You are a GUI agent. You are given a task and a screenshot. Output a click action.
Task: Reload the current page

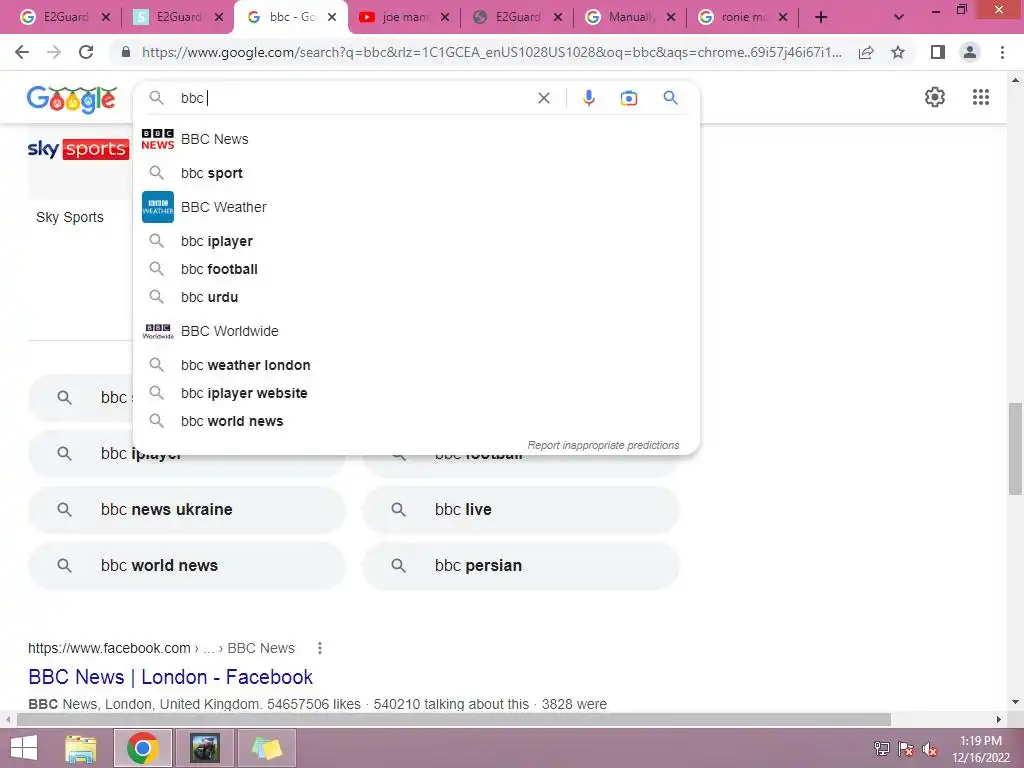(x=86, y=52)
